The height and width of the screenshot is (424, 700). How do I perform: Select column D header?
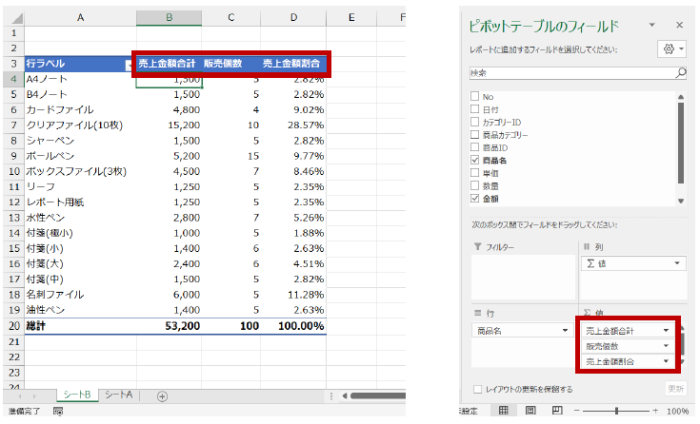coord(293,18)
